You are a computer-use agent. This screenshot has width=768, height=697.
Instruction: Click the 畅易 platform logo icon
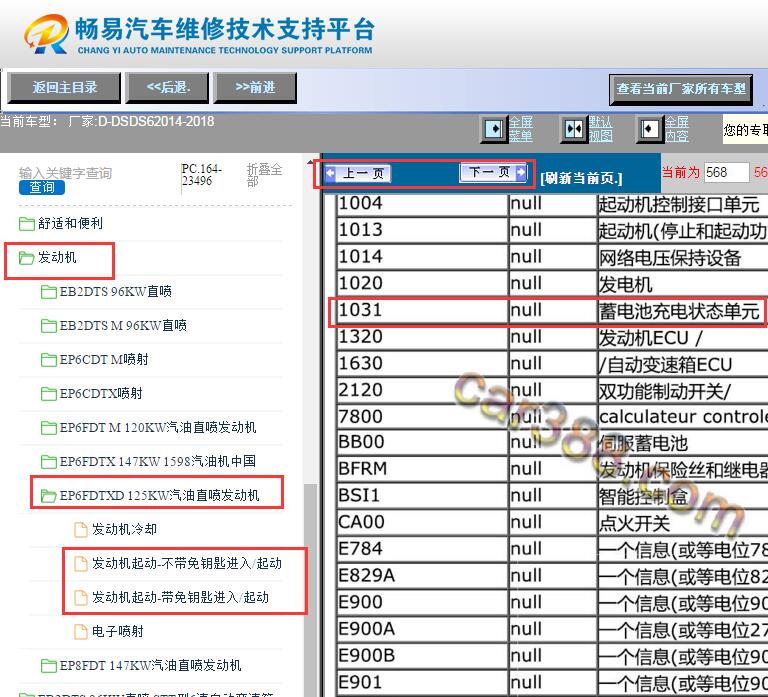pos(47,33)
